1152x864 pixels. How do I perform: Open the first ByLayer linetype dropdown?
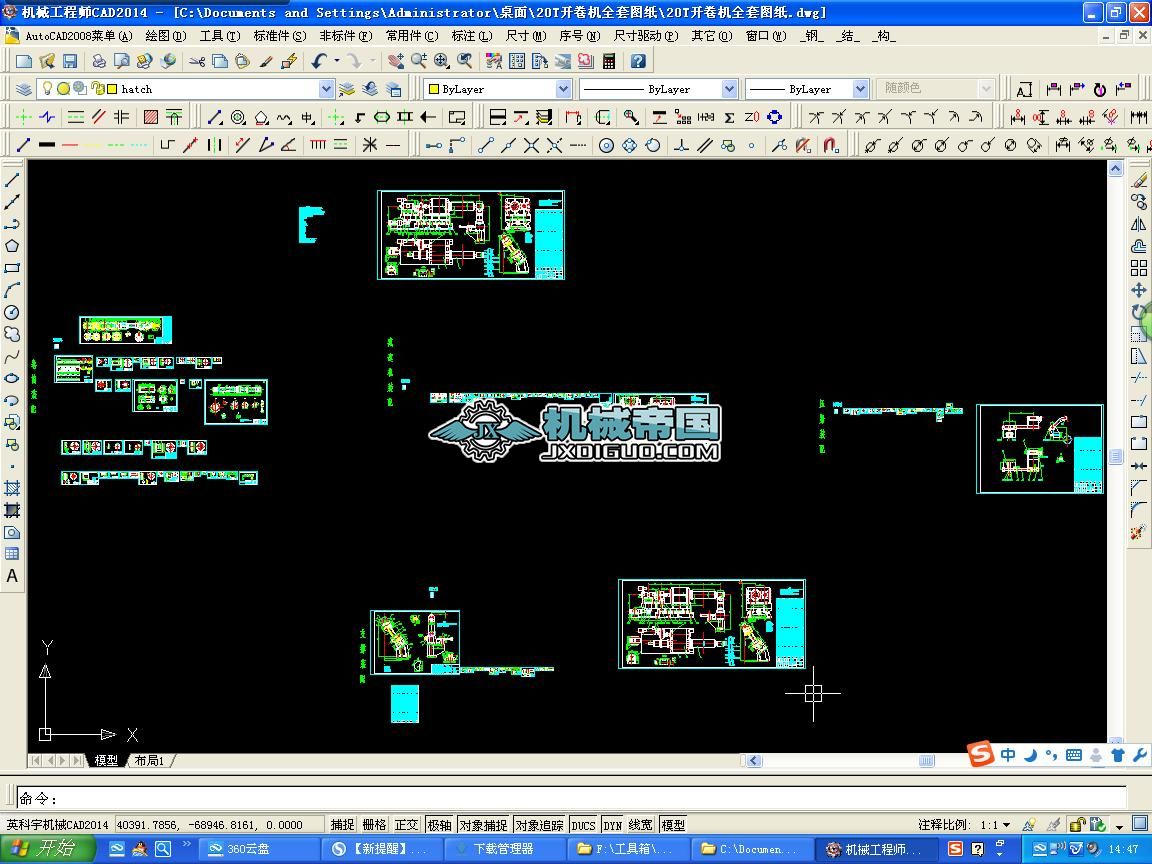point(729,89)
